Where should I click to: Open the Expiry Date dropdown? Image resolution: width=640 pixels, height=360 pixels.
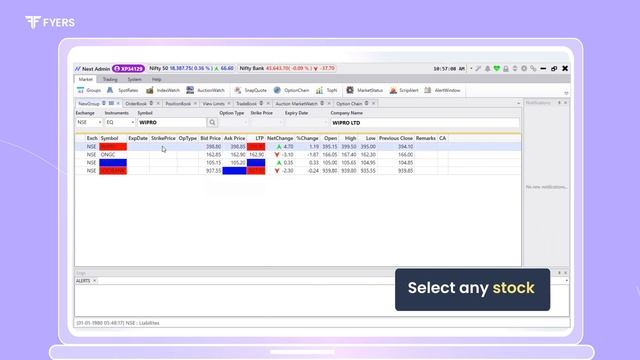[x=306, y=122]
